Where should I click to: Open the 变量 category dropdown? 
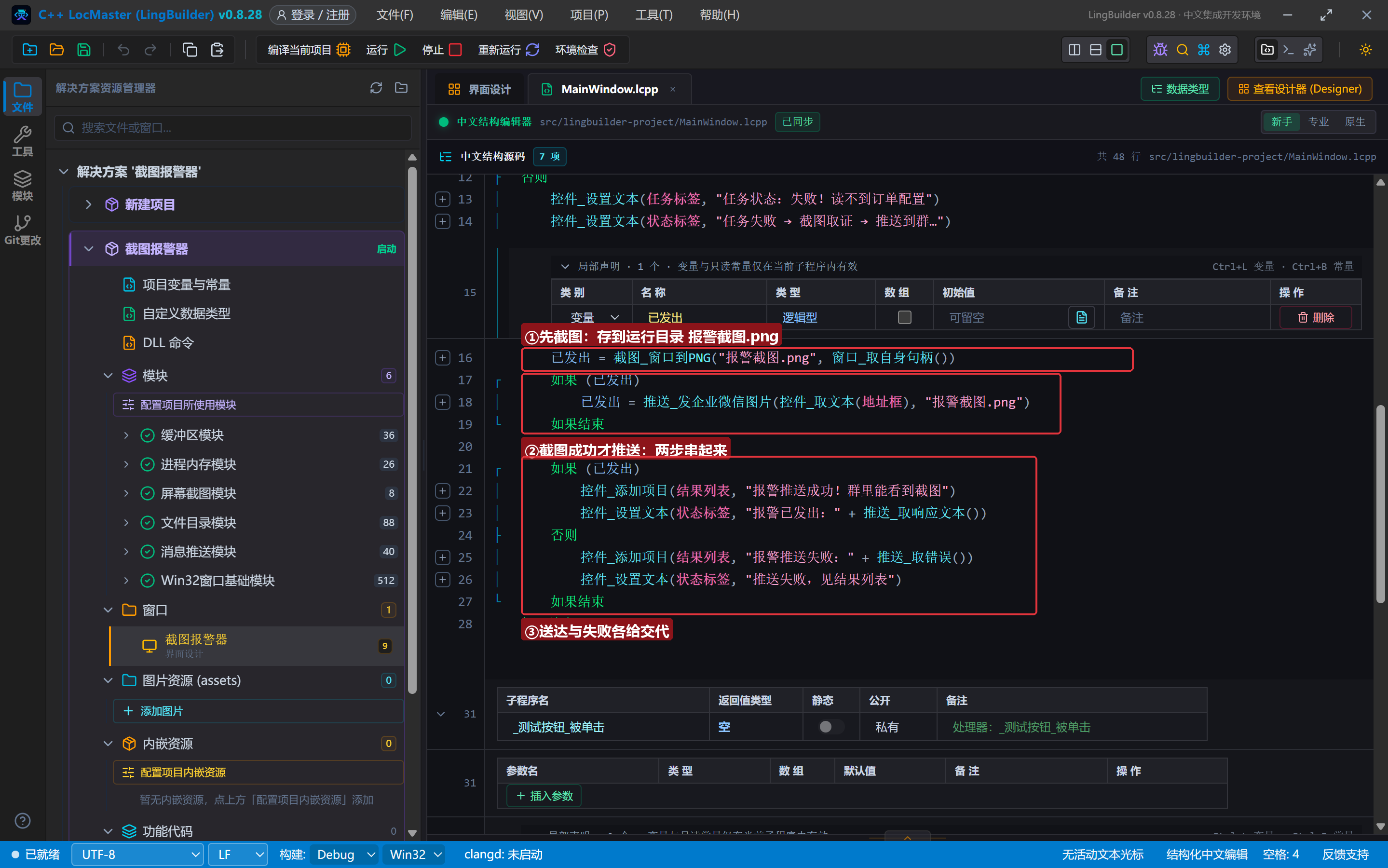[x=594, y=317]
